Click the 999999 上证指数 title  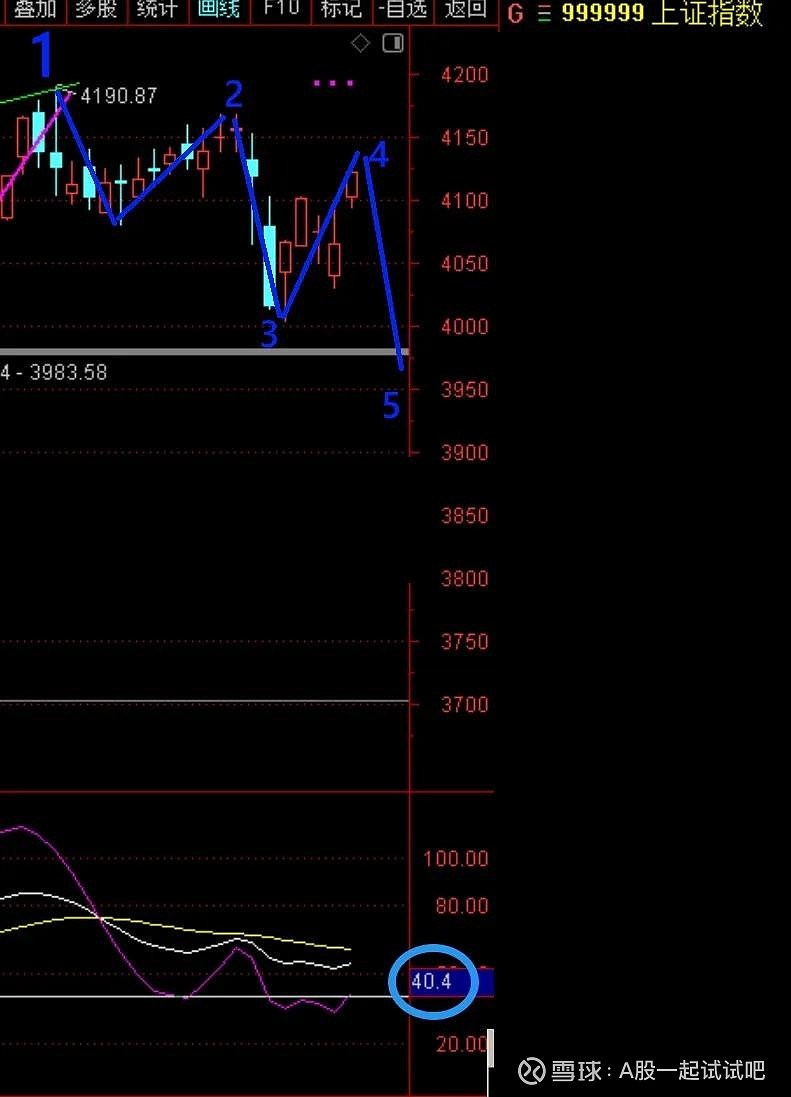click(662, 13)
